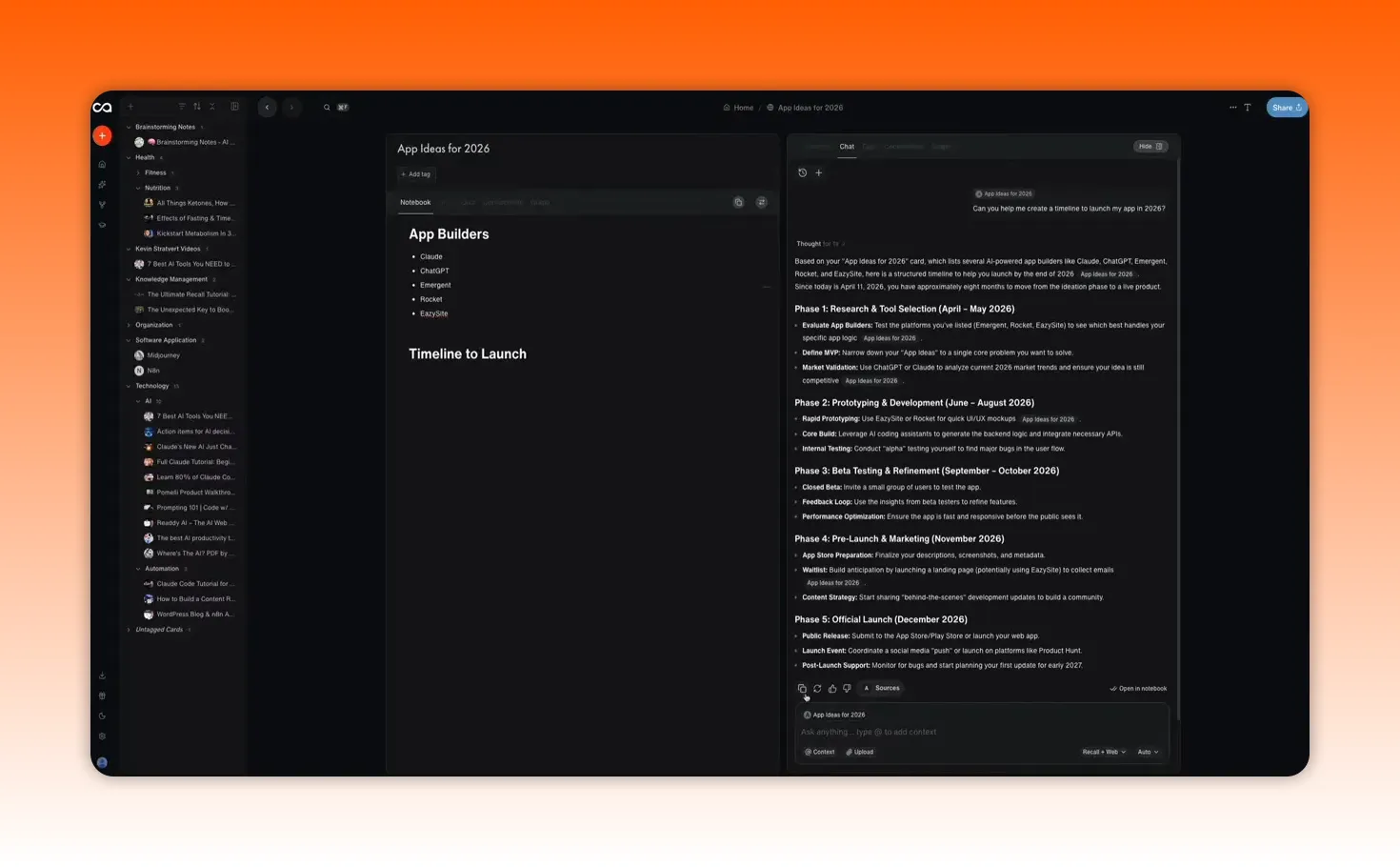Click the graduation cap icon in left rail
Image resolution: width=1400 pixels, height=867 pixels.
coord(102,225)
